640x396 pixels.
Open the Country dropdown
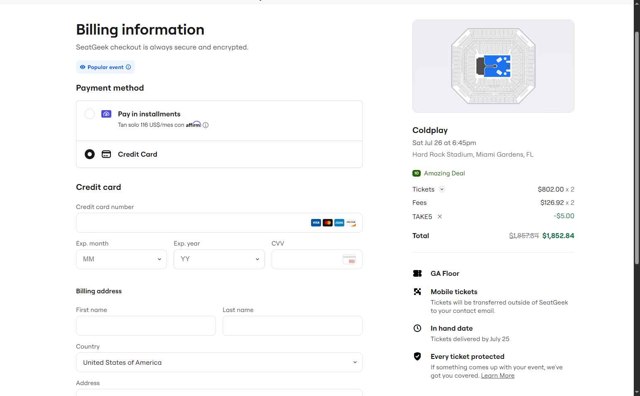(x=219, y=362)
